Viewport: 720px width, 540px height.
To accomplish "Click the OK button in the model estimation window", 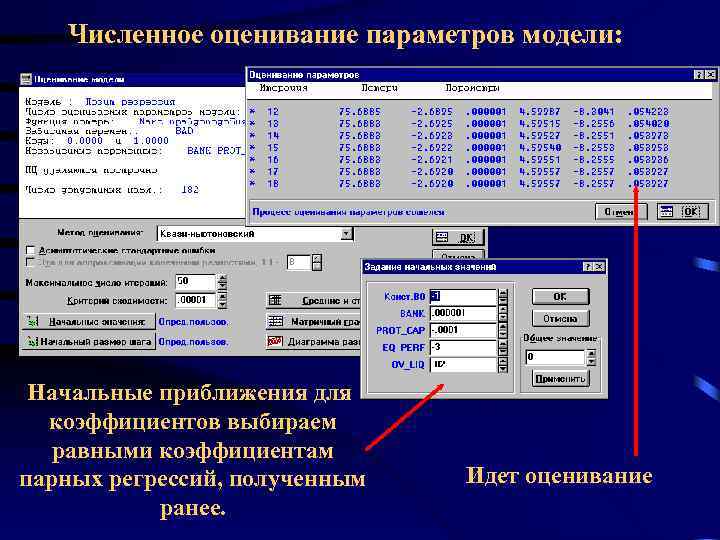I will tap(458, 238).
